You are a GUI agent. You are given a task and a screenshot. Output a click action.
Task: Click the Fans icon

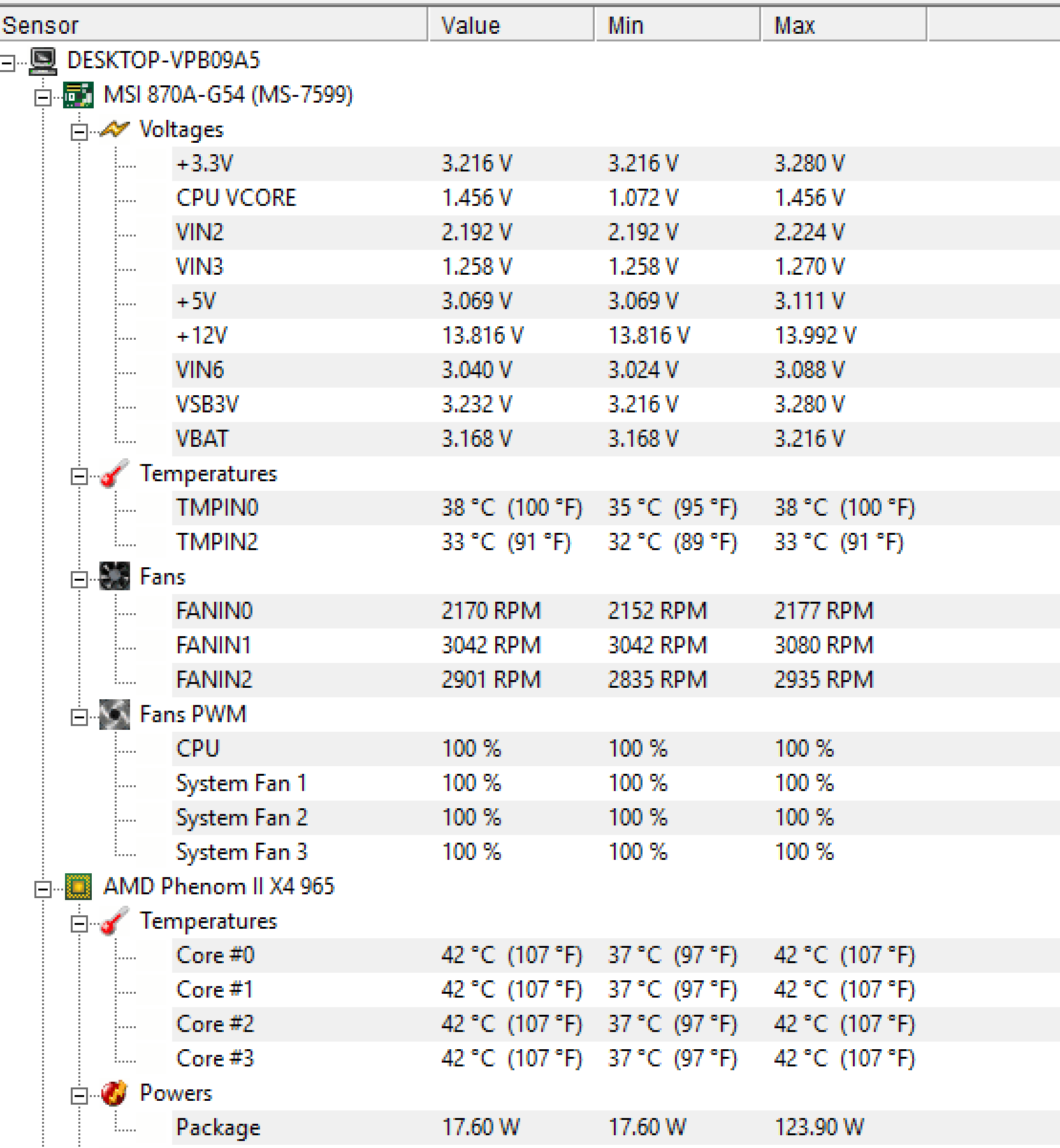115,577
